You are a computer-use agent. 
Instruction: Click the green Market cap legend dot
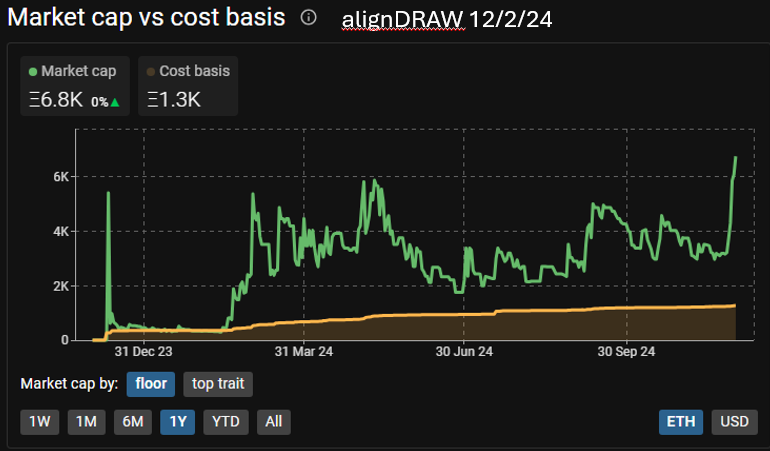(x=33, y=72)
